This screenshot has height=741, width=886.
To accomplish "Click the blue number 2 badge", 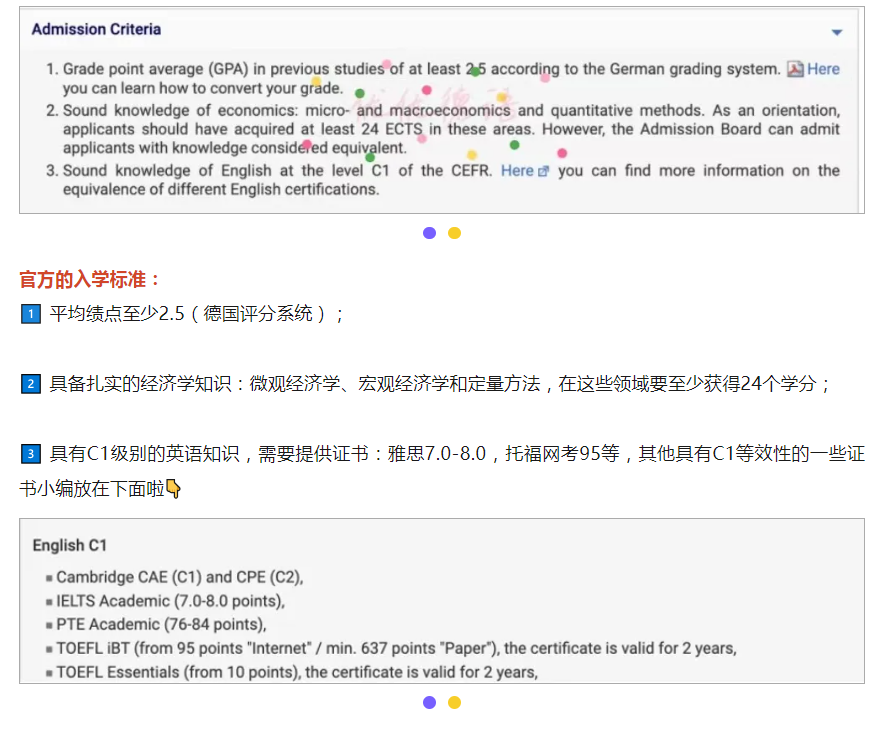I will point(31,384).
